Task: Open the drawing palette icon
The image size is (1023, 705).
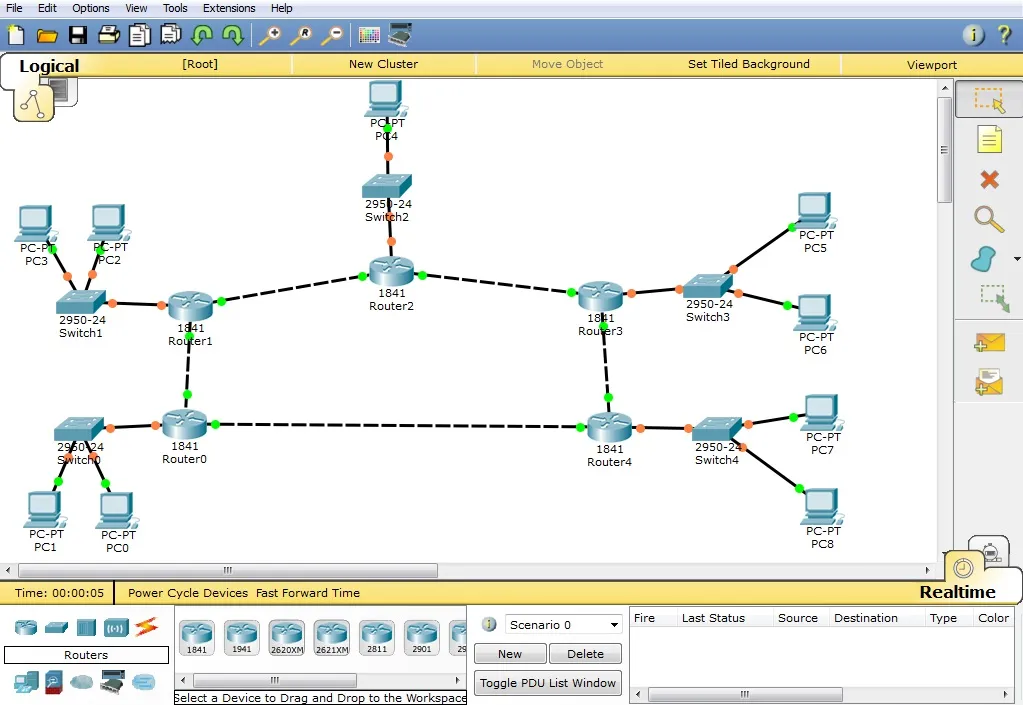Action: point(369,36)
